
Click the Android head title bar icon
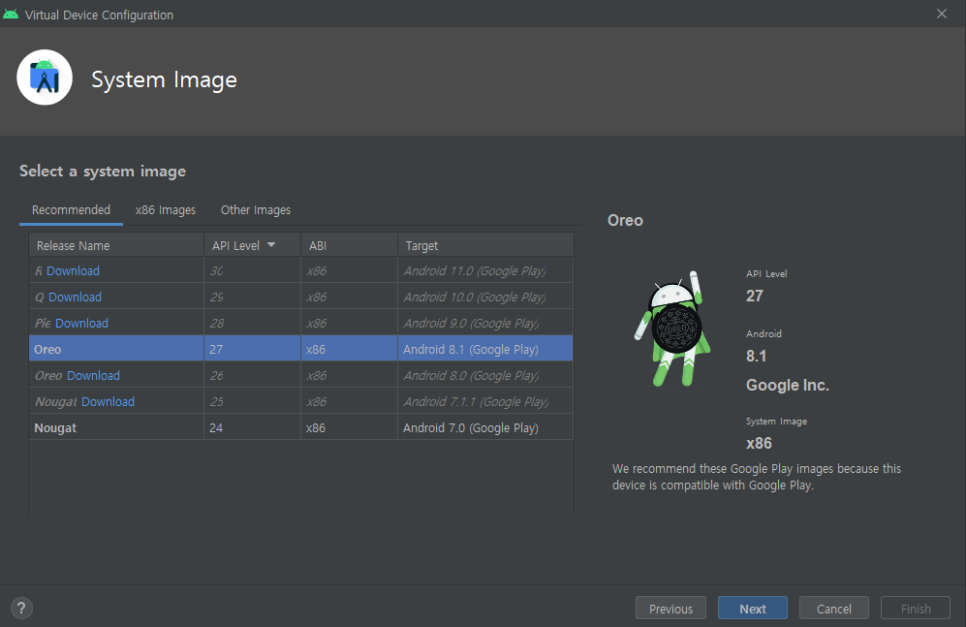[x=10, y=14]
